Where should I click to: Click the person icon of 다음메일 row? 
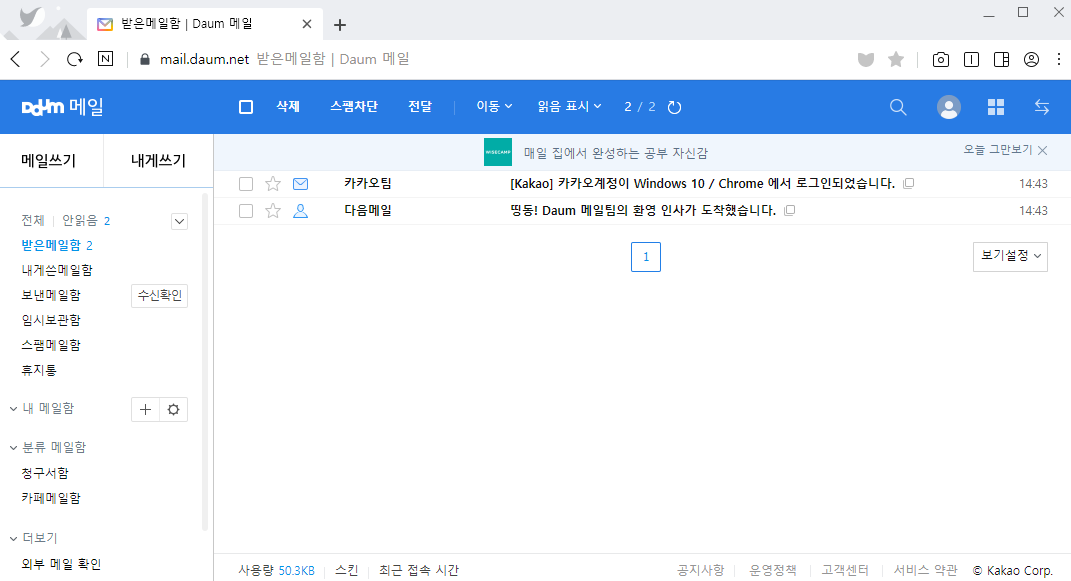[301, 211]
